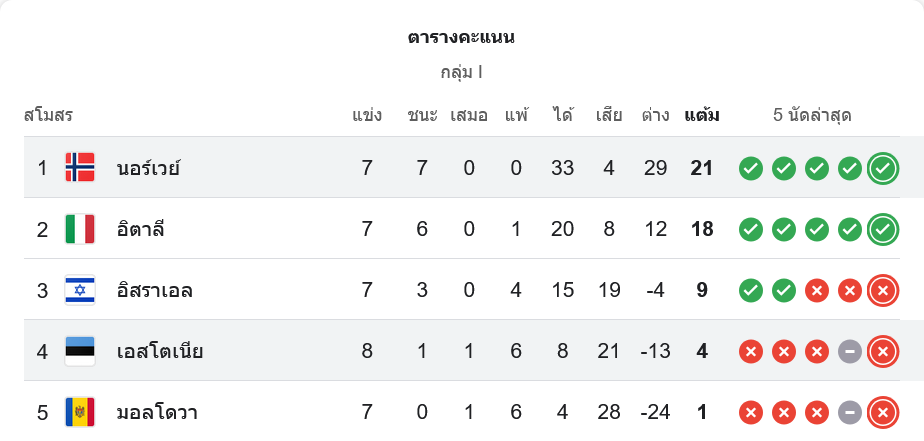Screen dimensions: 924x441
Task: Click the Moldova flag icon
Action: 80,412
